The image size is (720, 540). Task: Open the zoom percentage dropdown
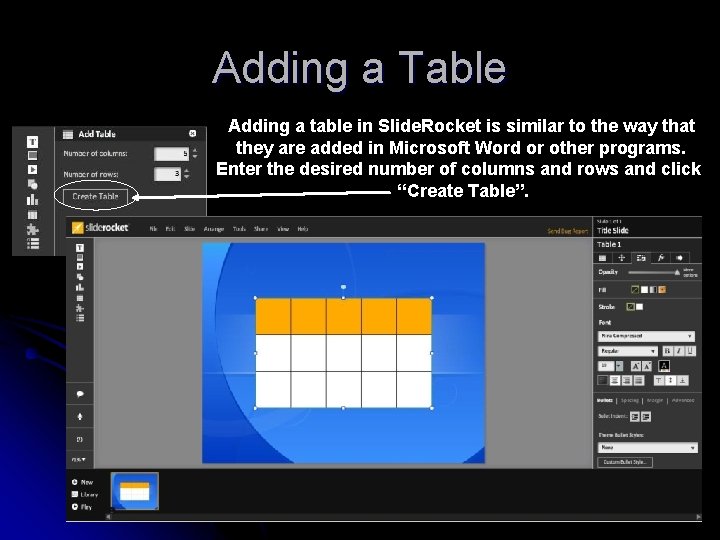79,459
